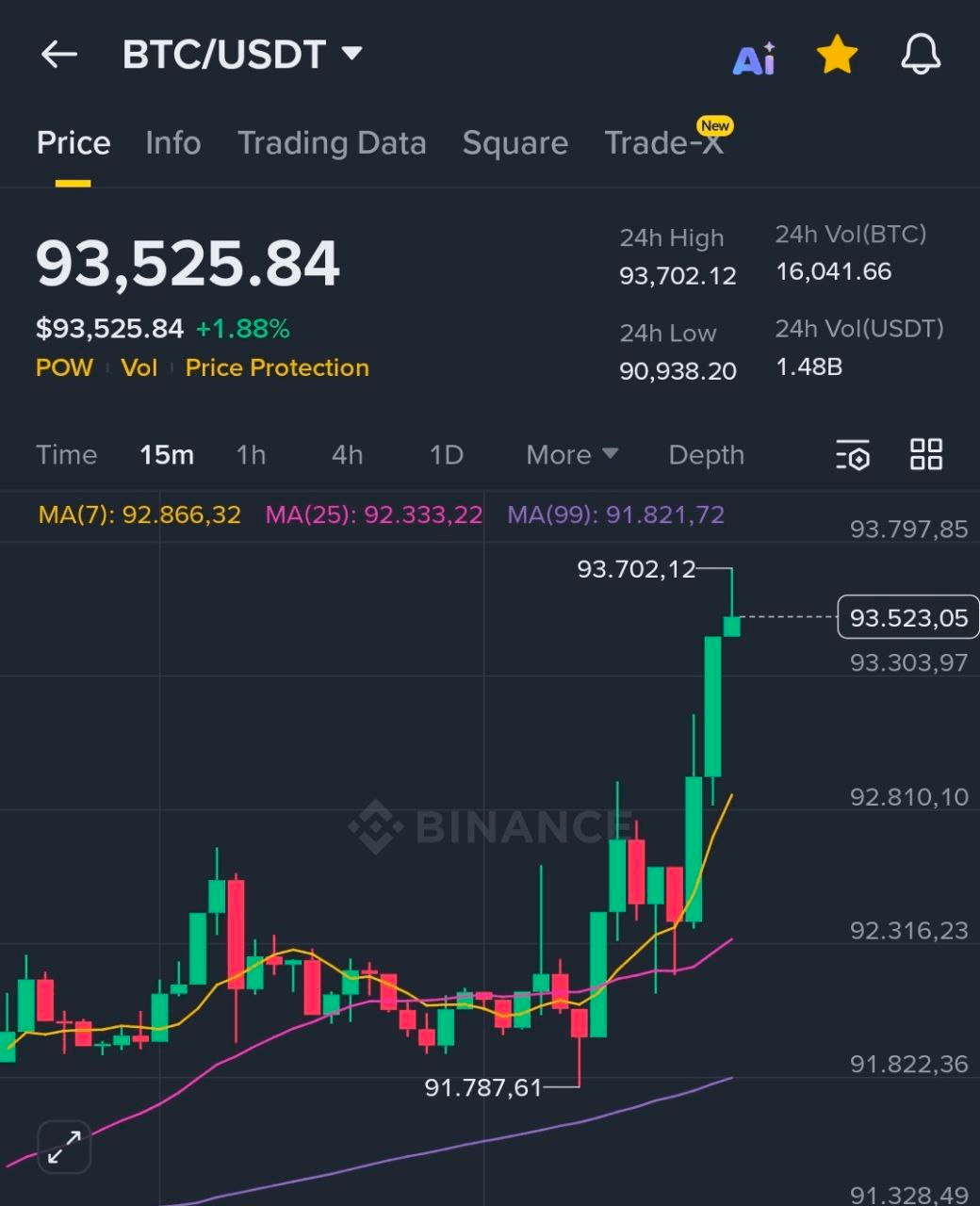This screenshot has height=1206, width=980.
Task: Open chart indicator settings icon
Action: [x=853, y=455]
